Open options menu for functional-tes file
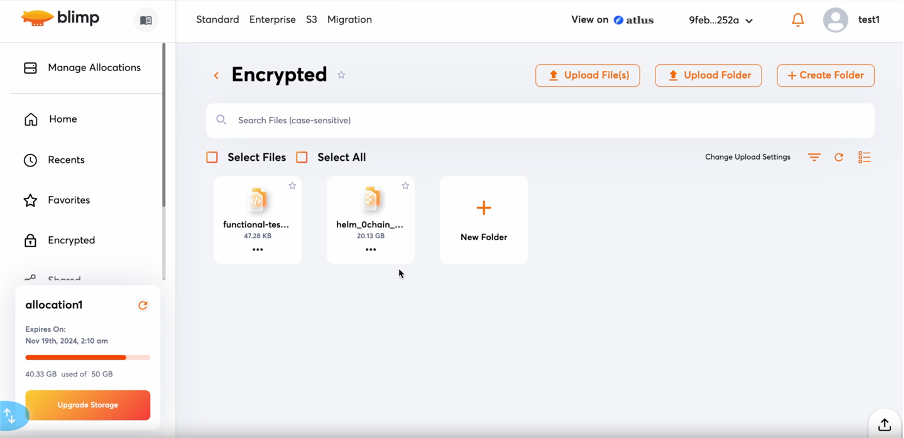904x438 pixels. tap(258, 249)
